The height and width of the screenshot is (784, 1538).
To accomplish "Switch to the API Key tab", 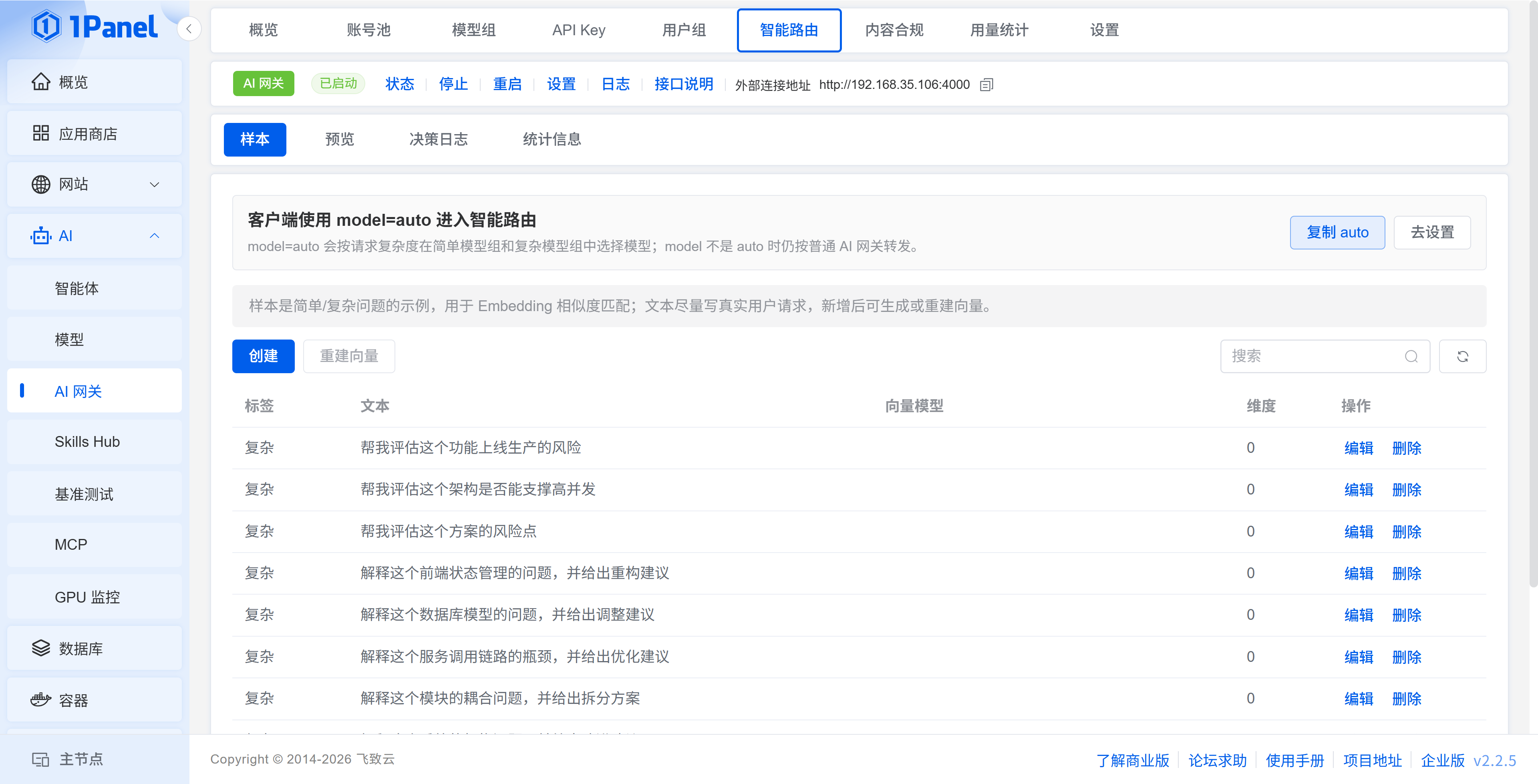I will coord(578,30).
